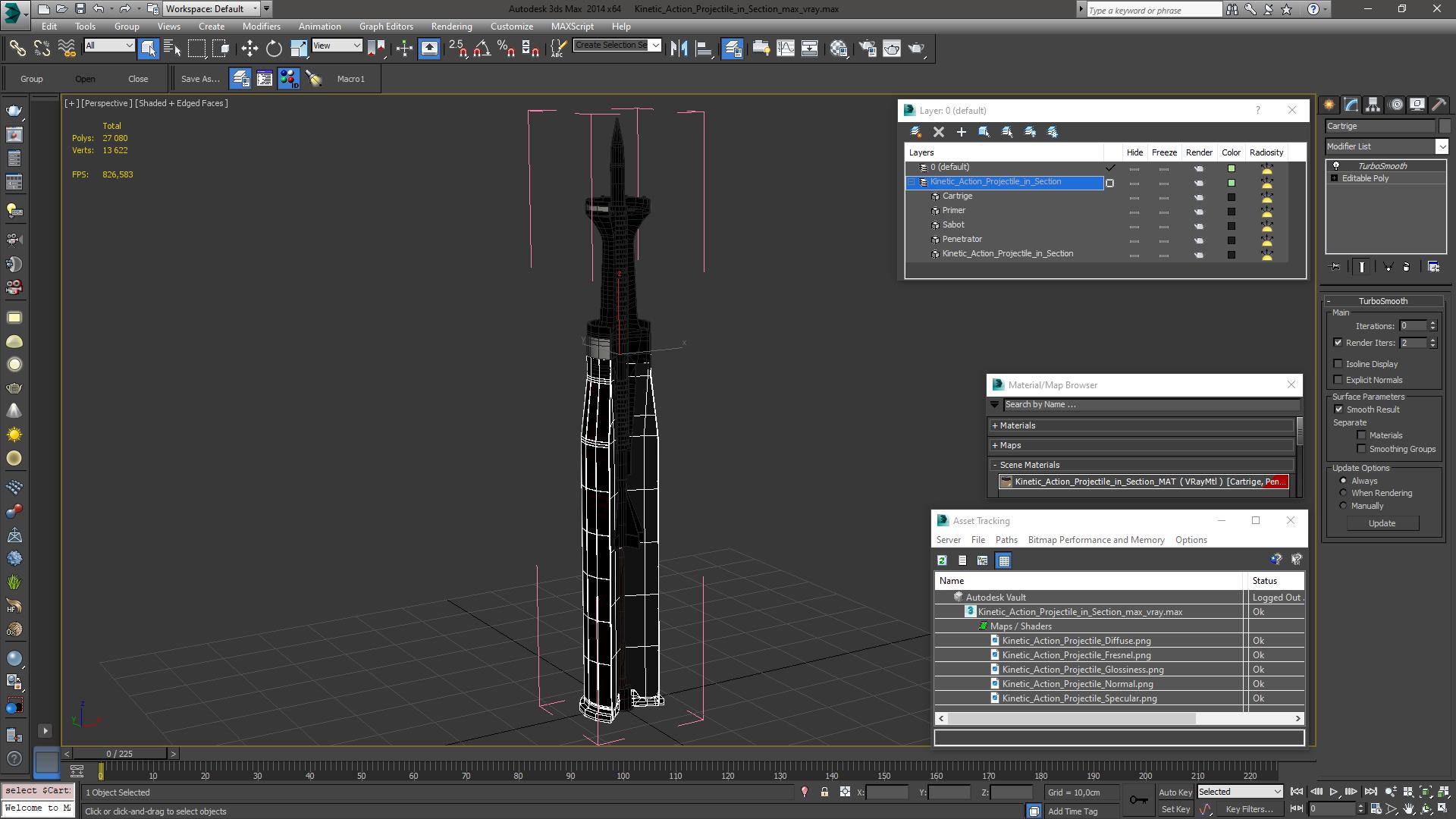Screen dimensions: 1456x819
Task: Open Select by Name dialog
Action: (x=172, y=49)
